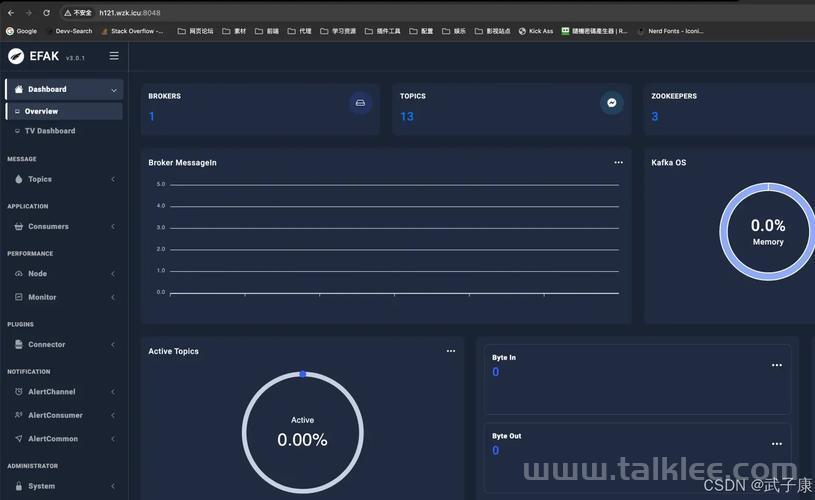Image resolution: width=815 pixels, height=500 pixels.
Task: Click the EFAK logo icon
Action: coord(16,56)
